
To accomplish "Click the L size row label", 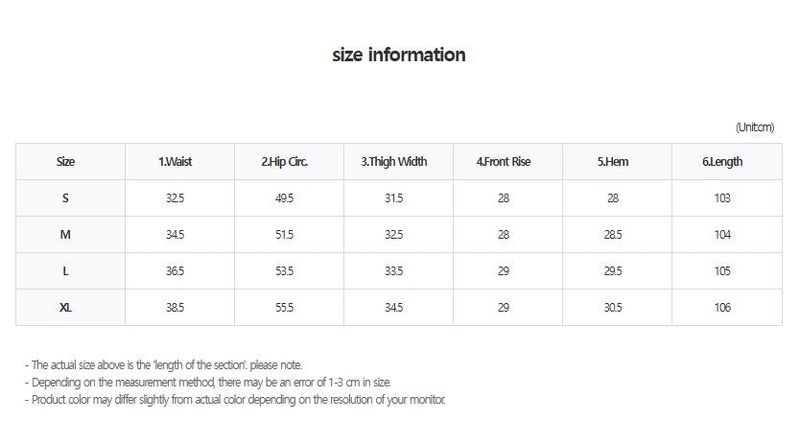I will (65, 271).
